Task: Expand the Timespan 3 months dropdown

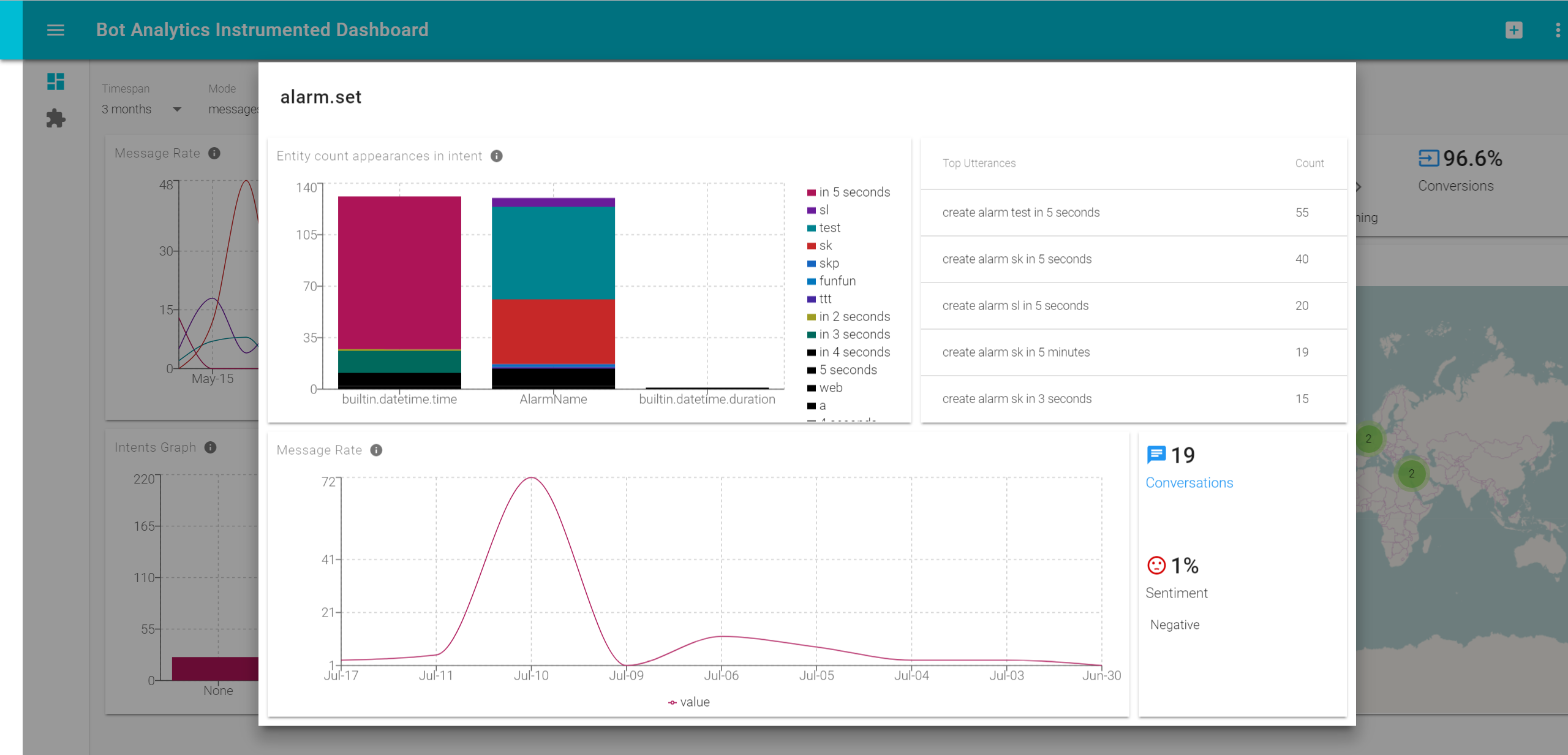Action: pos(141,109)
